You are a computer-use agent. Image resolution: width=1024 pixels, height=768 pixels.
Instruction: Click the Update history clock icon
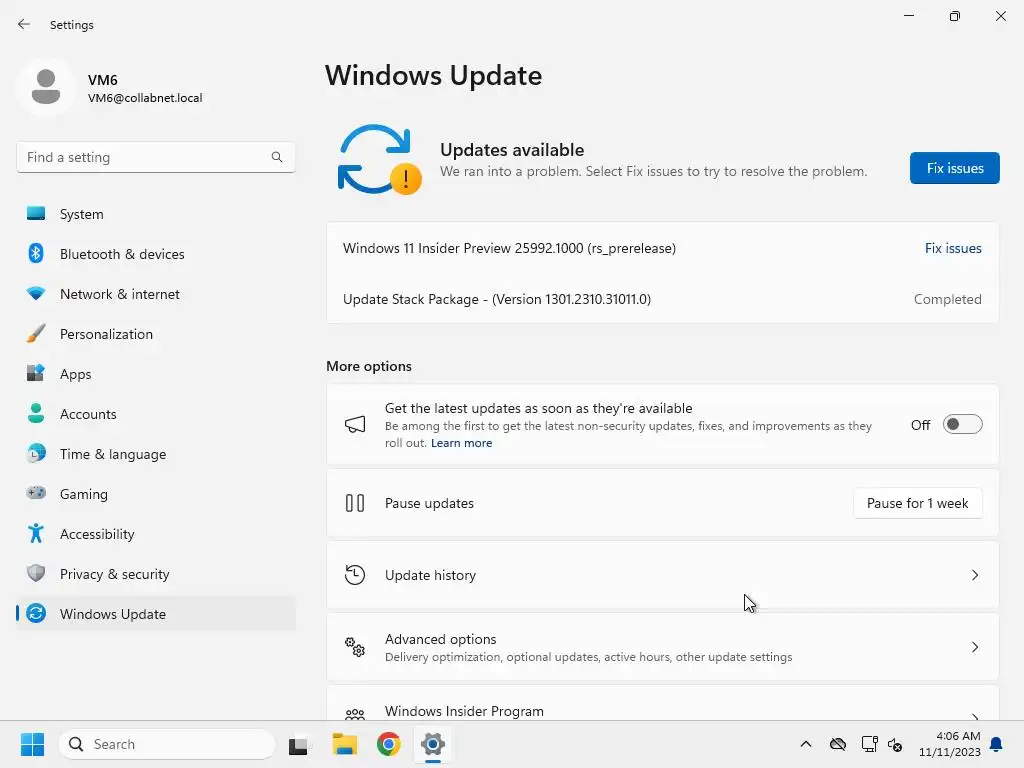[x=355, y=575]
